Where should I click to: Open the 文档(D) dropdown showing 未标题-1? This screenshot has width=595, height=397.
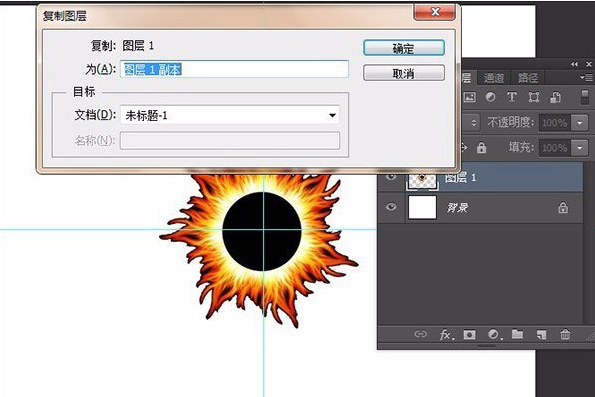(230, 115)
